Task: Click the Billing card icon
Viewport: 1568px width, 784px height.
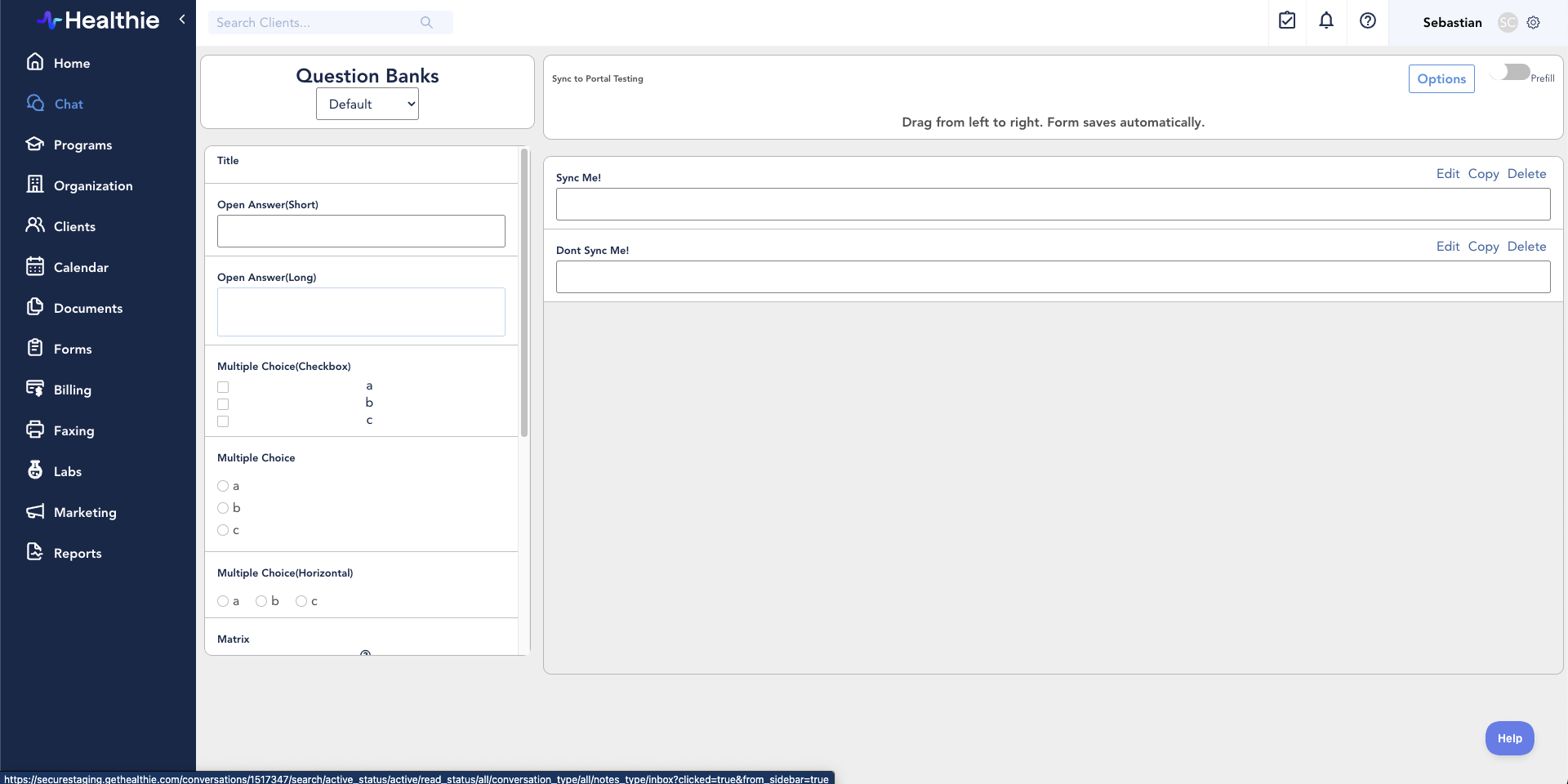Action: (x=35, y=389)
